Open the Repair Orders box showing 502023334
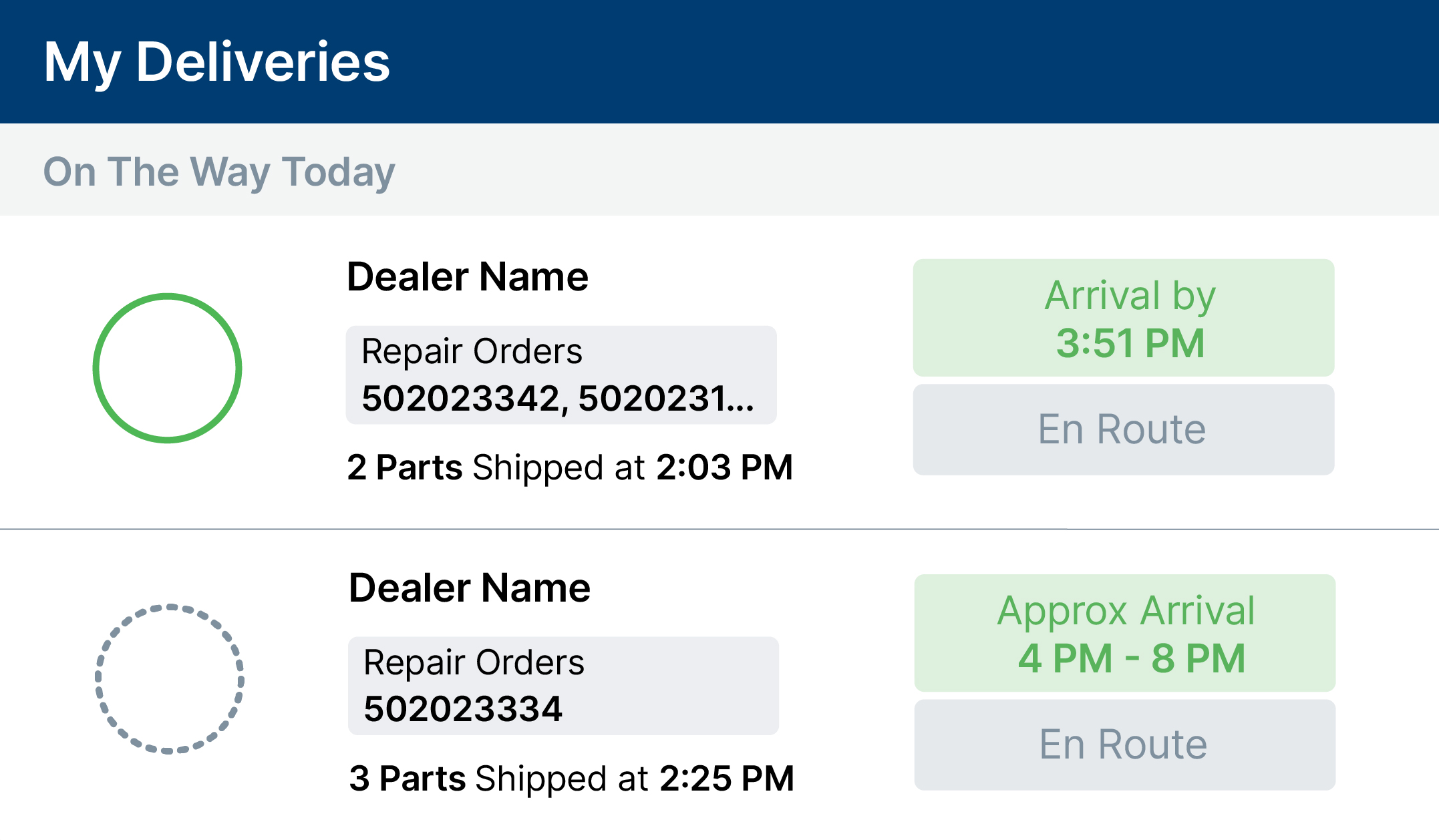The image size is (1439, 840). point(563,686)
